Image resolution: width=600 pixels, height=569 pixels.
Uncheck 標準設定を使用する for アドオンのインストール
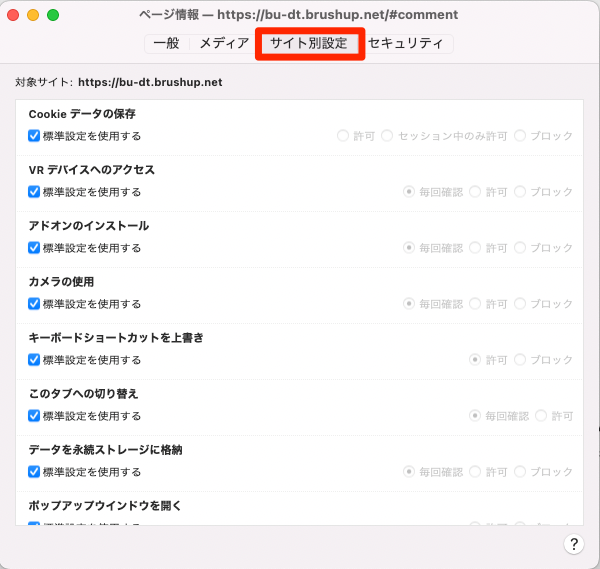tap(35, 248)
